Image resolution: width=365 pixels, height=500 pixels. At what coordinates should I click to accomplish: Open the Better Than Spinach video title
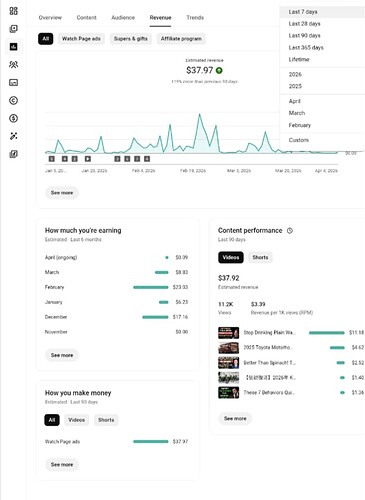pyautogui.click(x=269, y=363)
